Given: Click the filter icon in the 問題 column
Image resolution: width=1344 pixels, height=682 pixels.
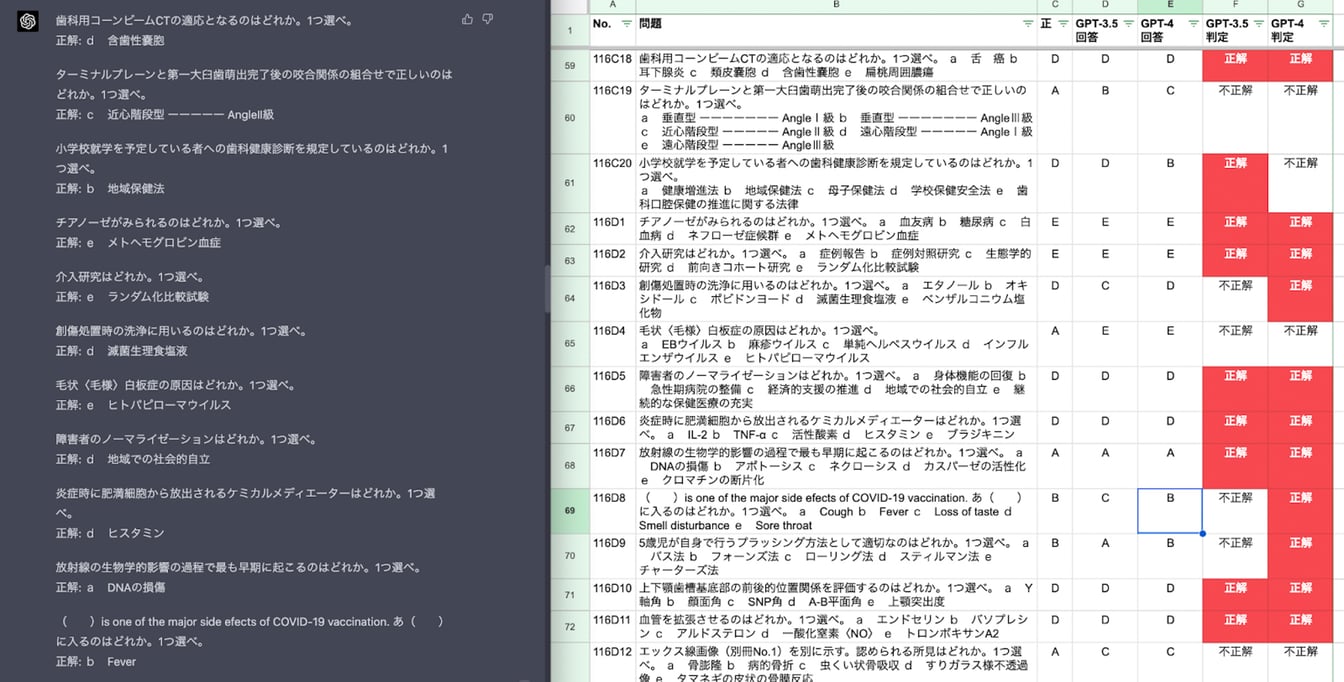Looking at the screenshot, I should (x=1027, y=23).
